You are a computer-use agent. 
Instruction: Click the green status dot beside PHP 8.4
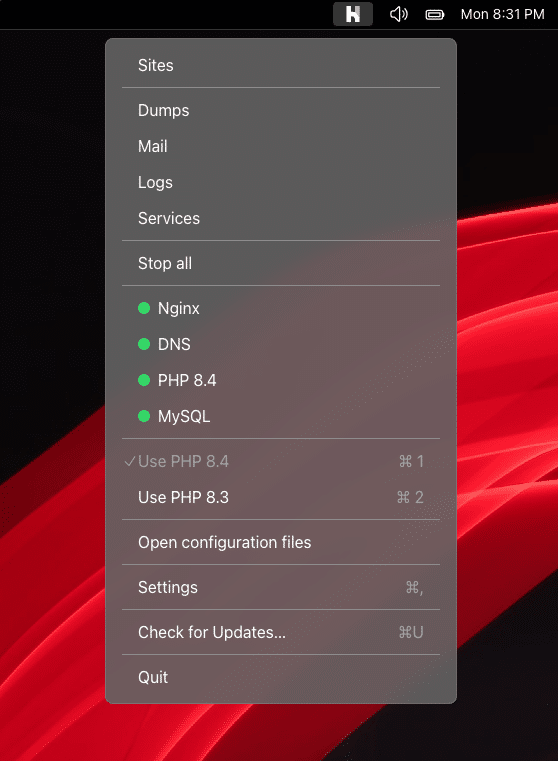pos(144,380)
